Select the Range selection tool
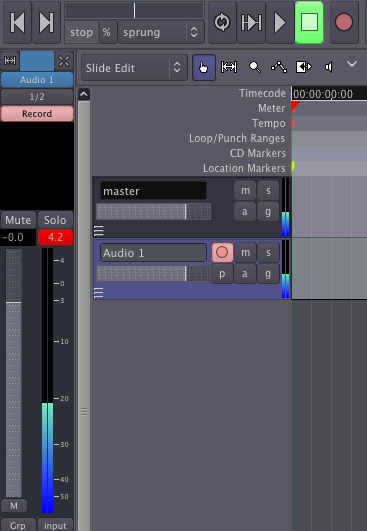 pos(229,67)
